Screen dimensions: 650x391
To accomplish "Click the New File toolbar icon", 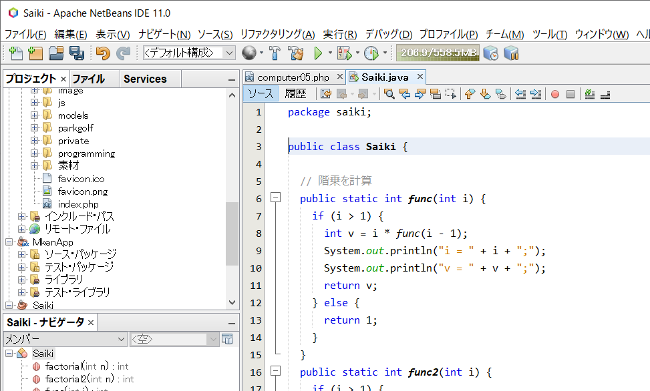I will point(16,53).
